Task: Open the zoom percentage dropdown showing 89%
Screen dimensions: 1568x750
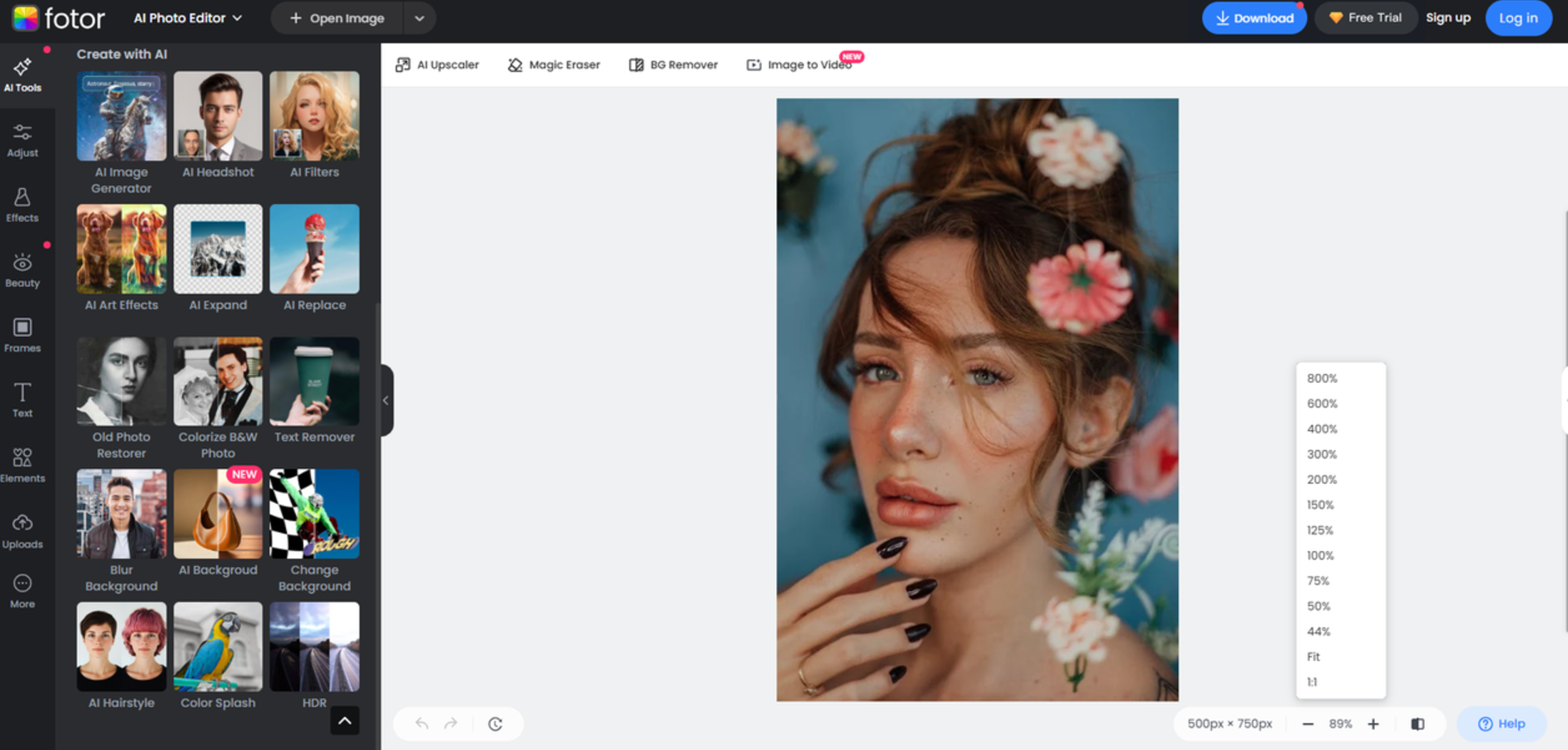Action: (x=1340, y=724)
